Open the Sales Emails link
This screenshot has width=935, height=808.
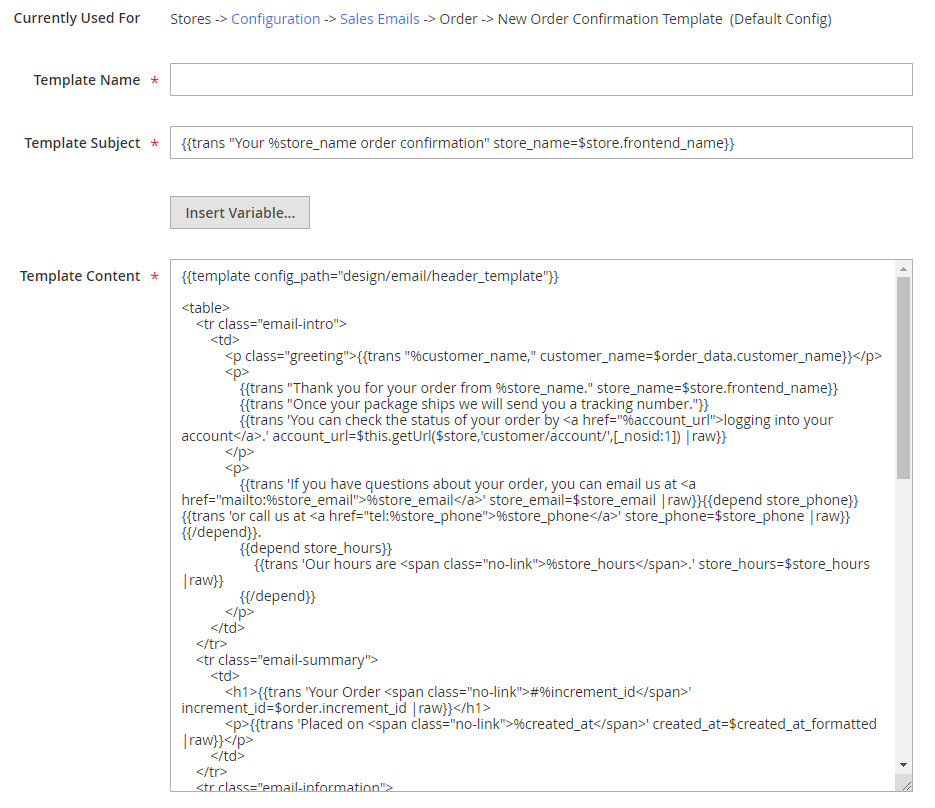tap(380, 19)
